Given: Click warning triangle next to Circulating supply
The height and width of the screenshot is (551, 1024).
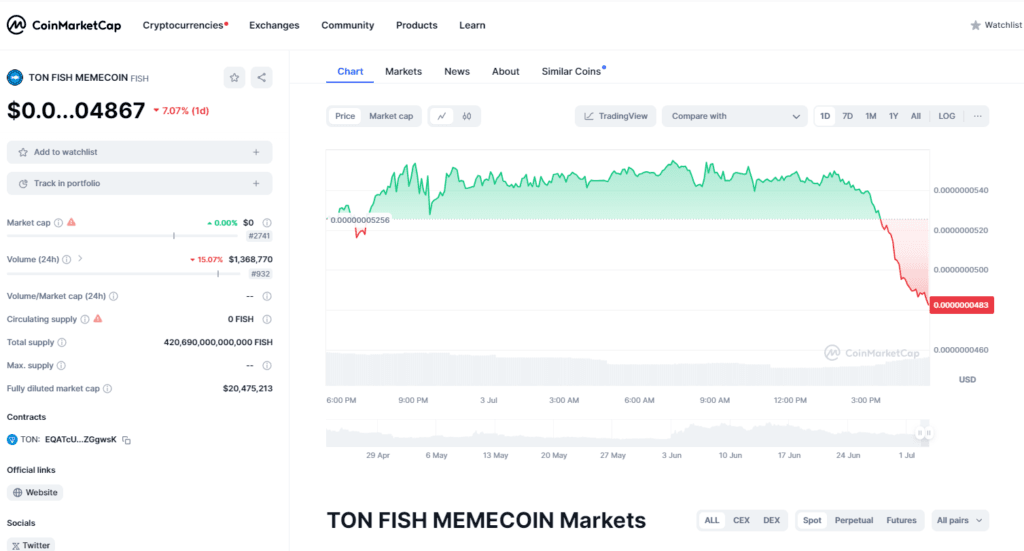Looking at the screenshot, I should click(x=98, y=319).
